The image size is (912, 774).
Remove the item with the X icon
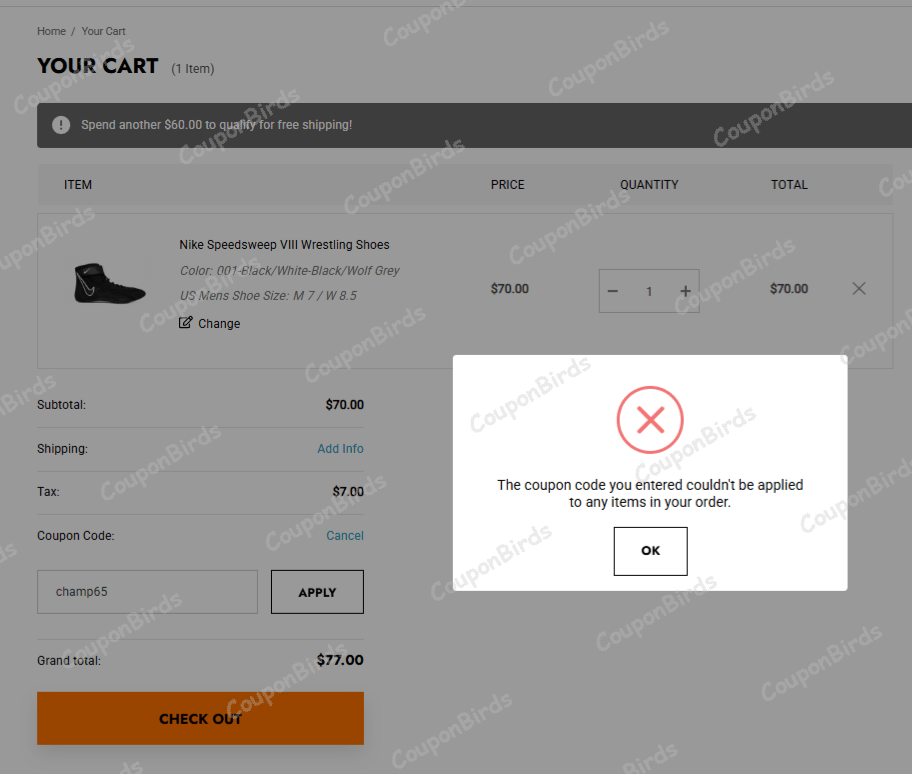click(859, 289)
